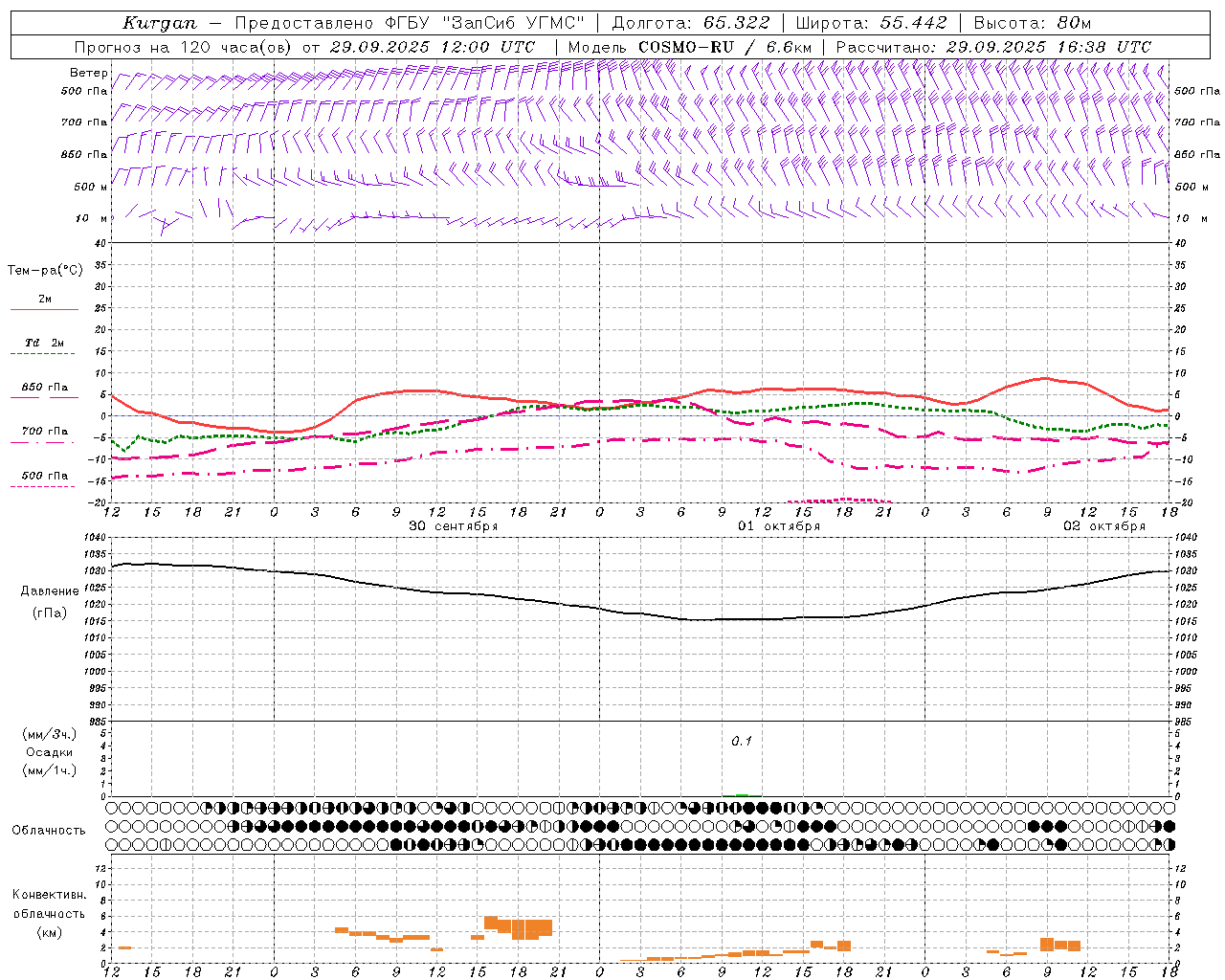Click the (гПа) unit under Давление
The height and width of the screenshot is (980, 1225).
point(50,613)
